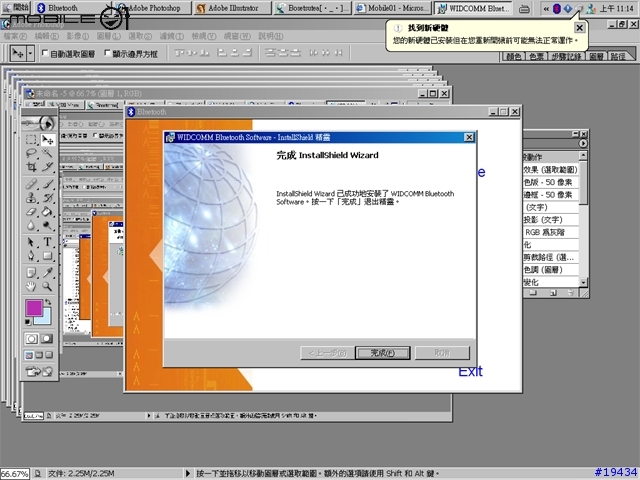Open Actions palette flyout menu arrow
Screen dimensions: 640x480
(x=582, y=144)
